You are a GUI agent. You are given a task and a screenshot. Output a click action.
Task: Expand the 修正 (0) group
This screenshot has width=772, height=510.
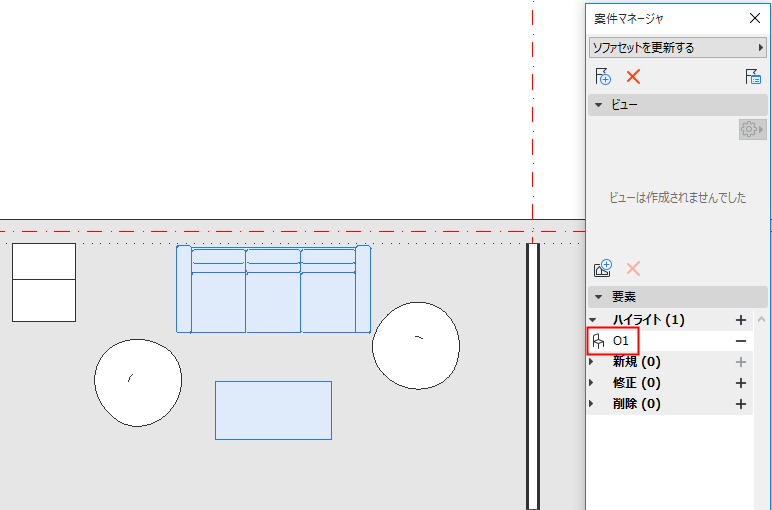(x=592, y=383)
